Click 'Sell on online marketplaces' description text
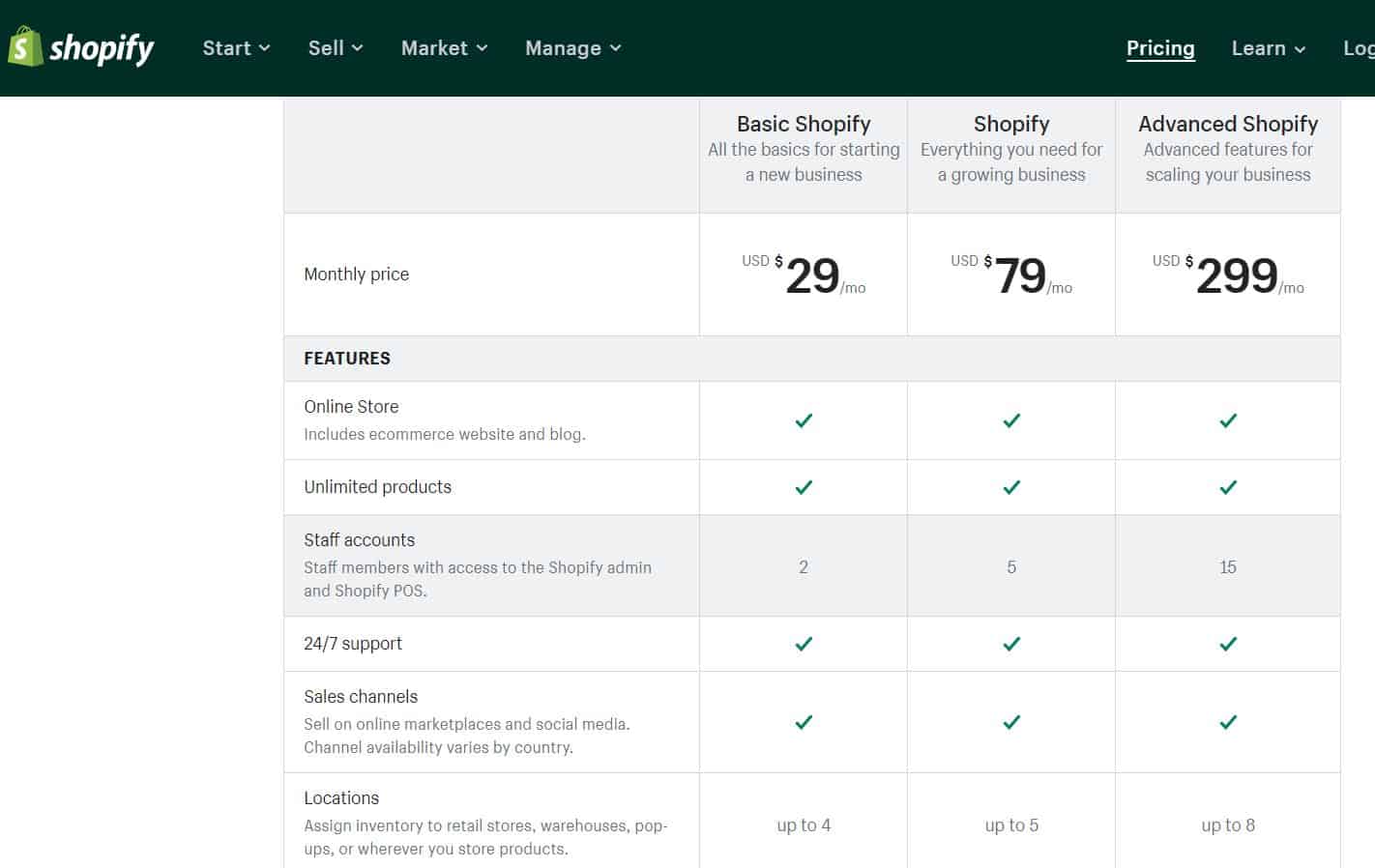1375x868 pixels. [467, 736]
